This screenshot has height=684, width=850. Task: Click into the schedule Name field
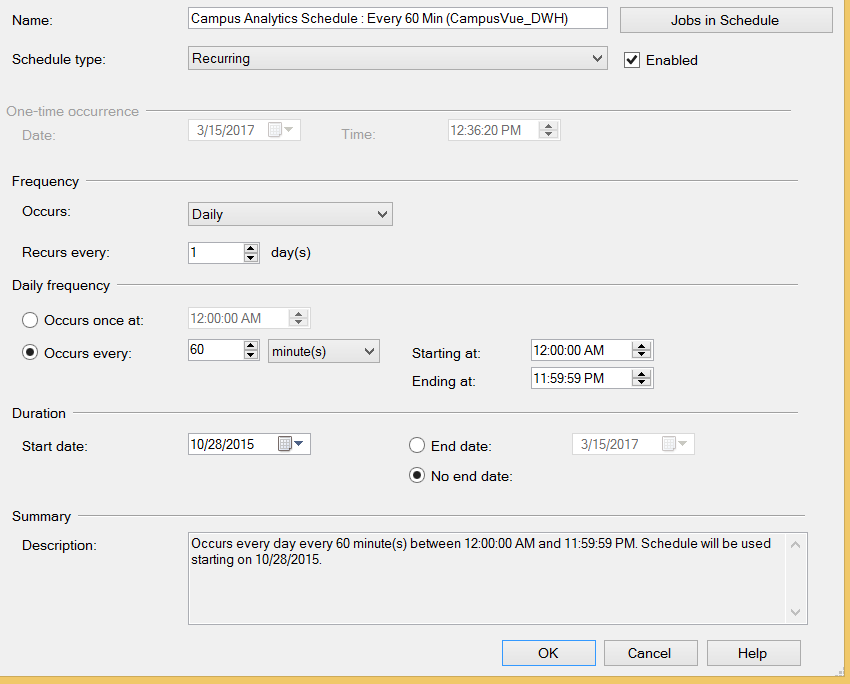[397, 19]
